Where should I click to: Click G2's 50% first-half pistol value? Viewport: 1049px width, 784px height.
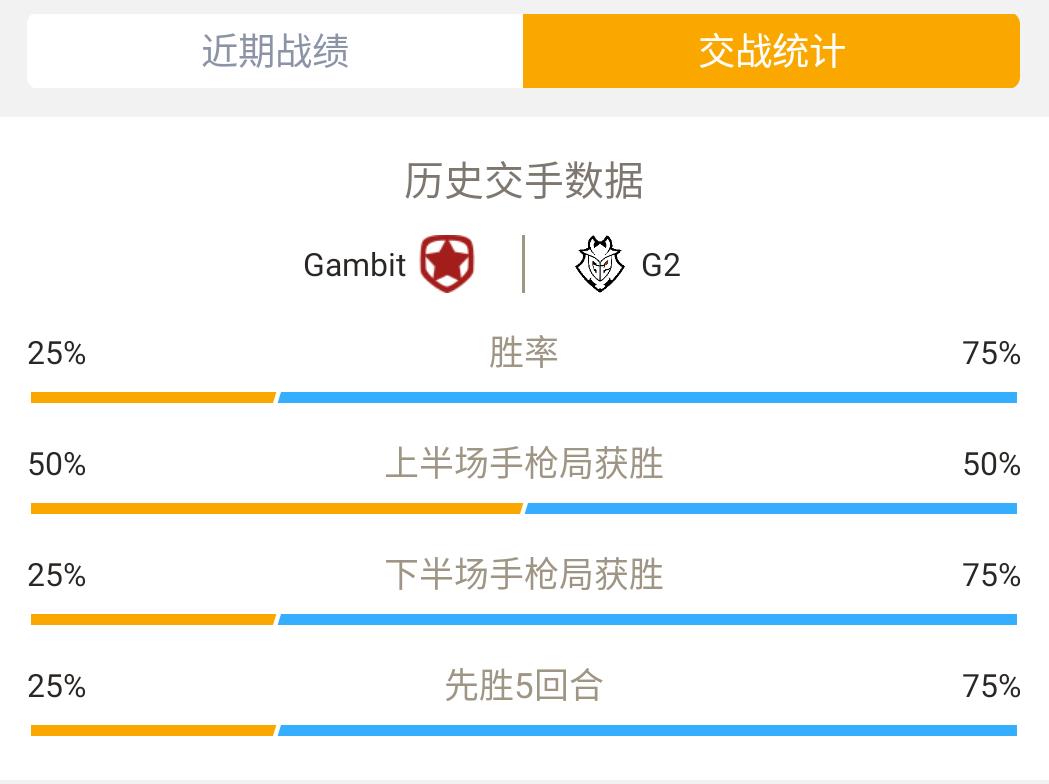pyautogui.click(x=991, y=464)
